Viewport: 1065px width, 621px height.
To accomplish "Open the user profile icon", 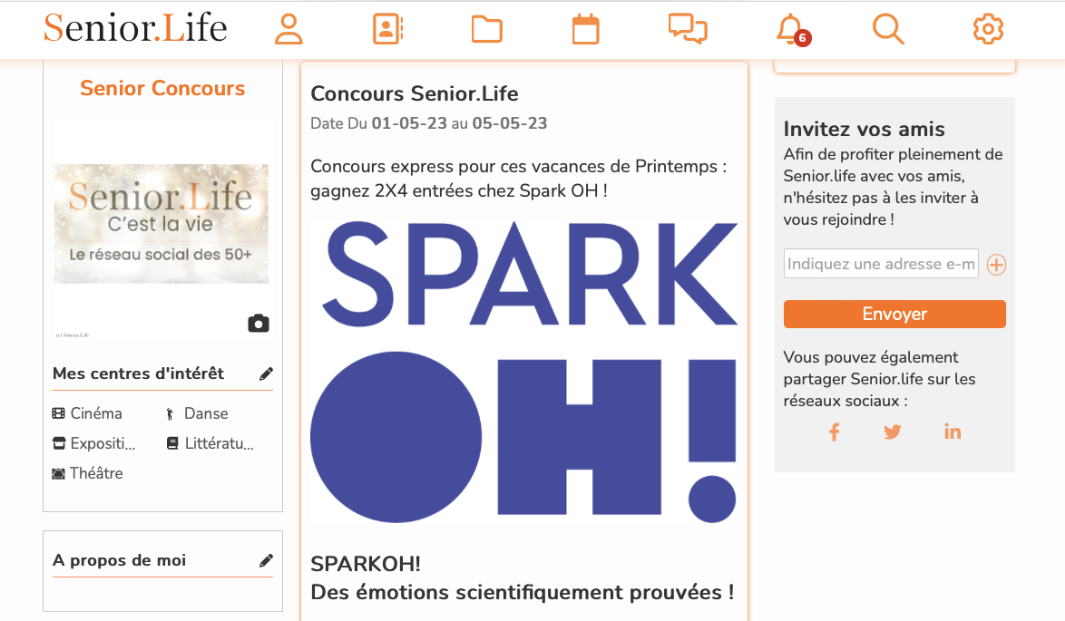I will pyautogui.click(x=289, y=29).
